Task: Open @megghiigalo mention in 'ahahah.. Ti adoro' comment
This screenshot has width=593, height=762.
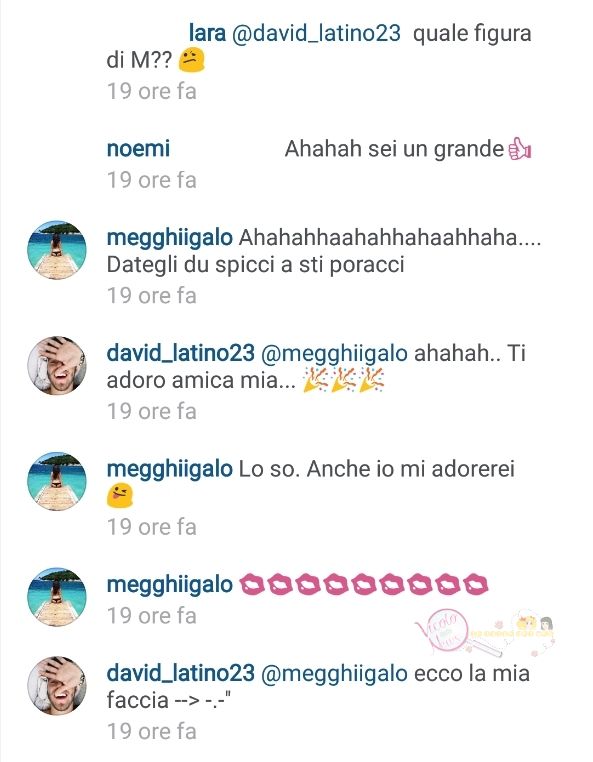Action: pyautogui.click(x=334, y=354)
